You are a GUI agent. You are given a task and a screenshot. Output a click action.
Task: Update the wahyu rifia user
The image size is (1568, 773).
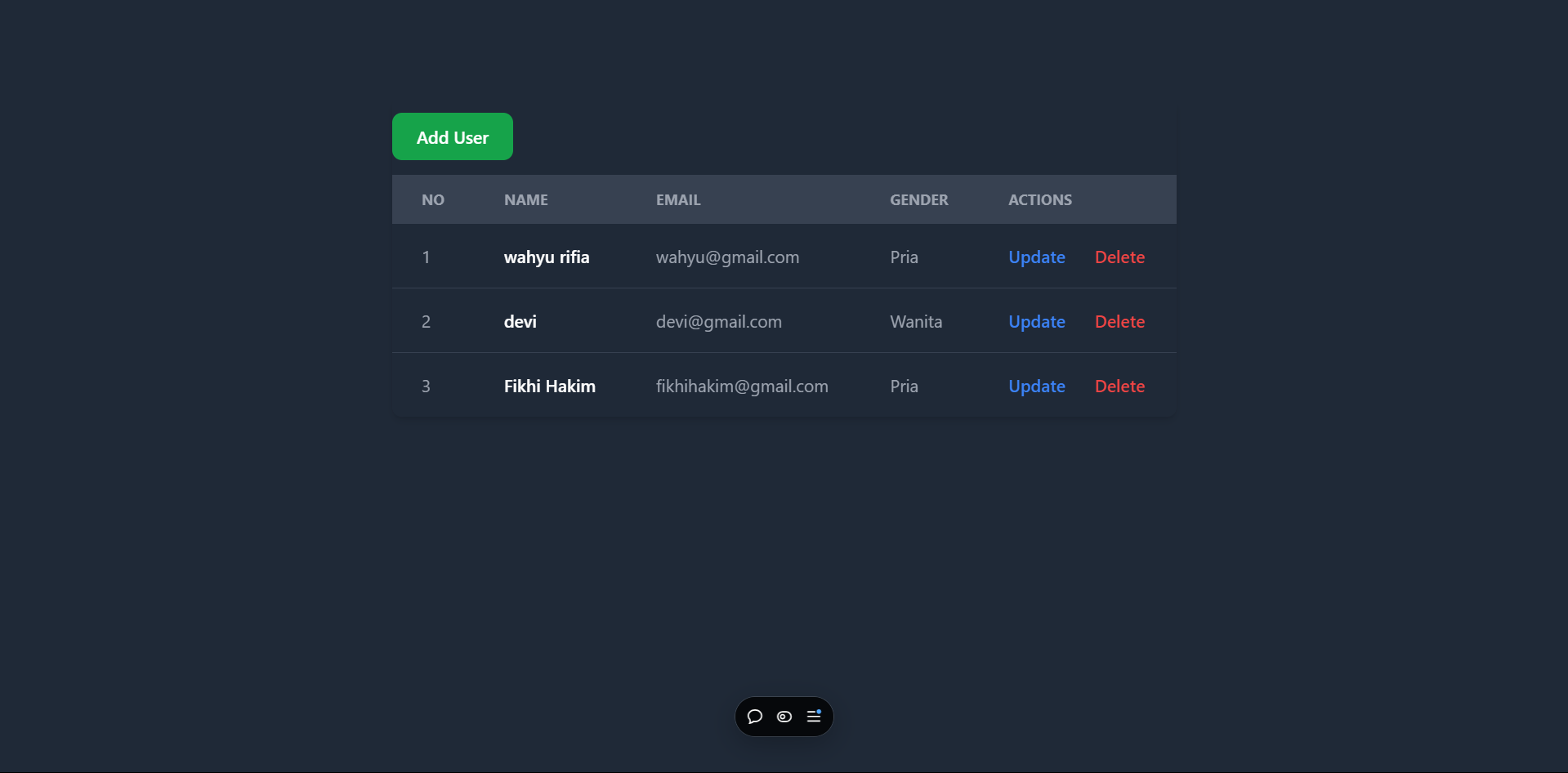pyautogui.click(x=1036, y=257)
